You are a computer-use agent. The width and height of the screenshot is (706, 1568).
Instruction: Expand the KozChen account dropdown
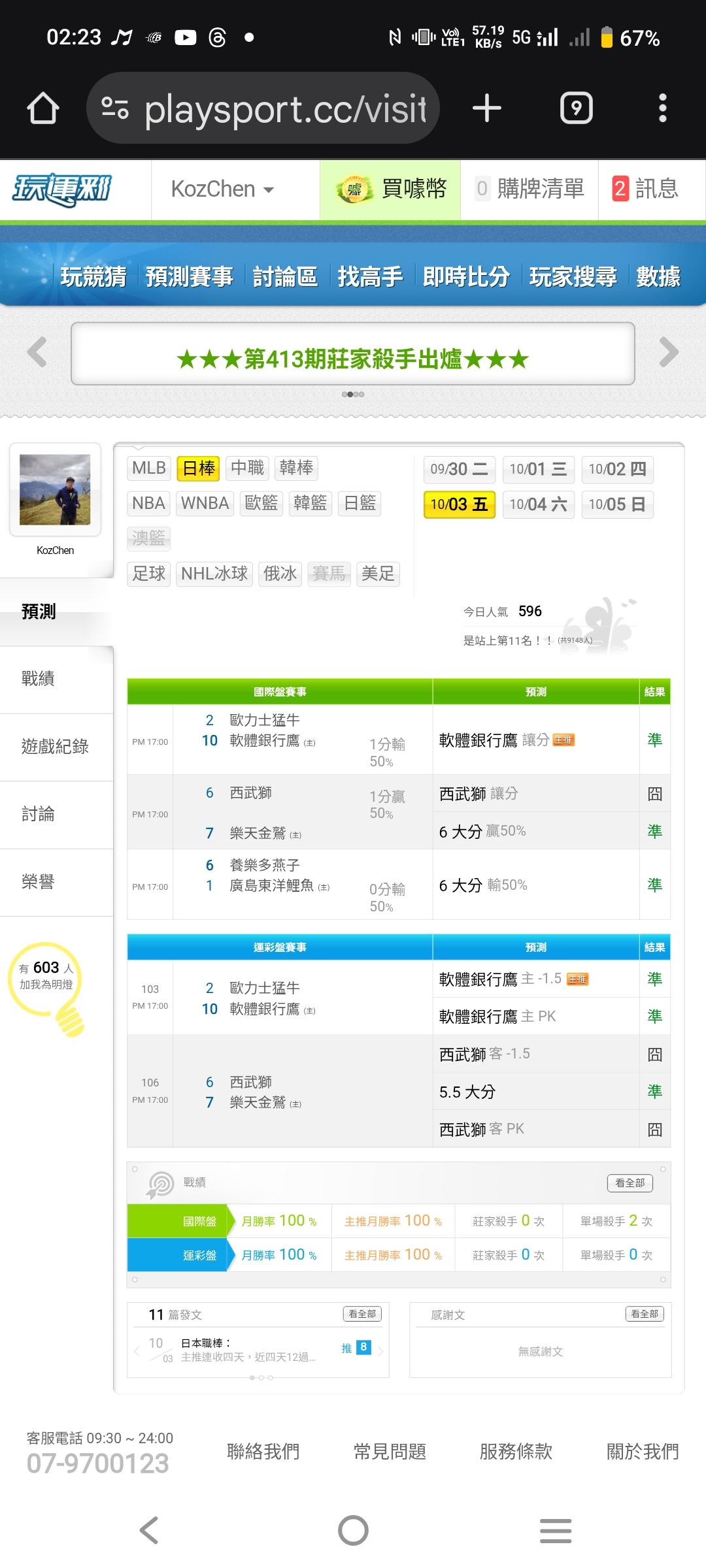[222, 189]
